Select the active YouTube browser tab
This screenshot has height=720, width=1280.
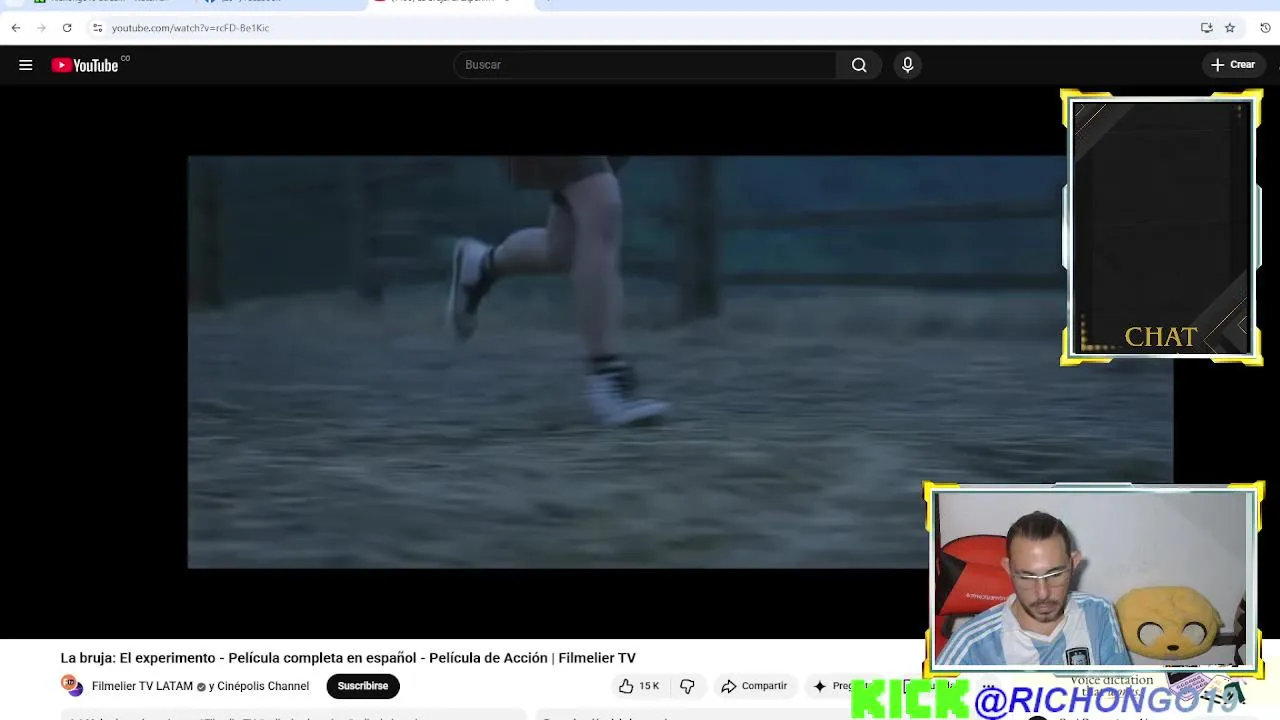click(x=450, y=3)
